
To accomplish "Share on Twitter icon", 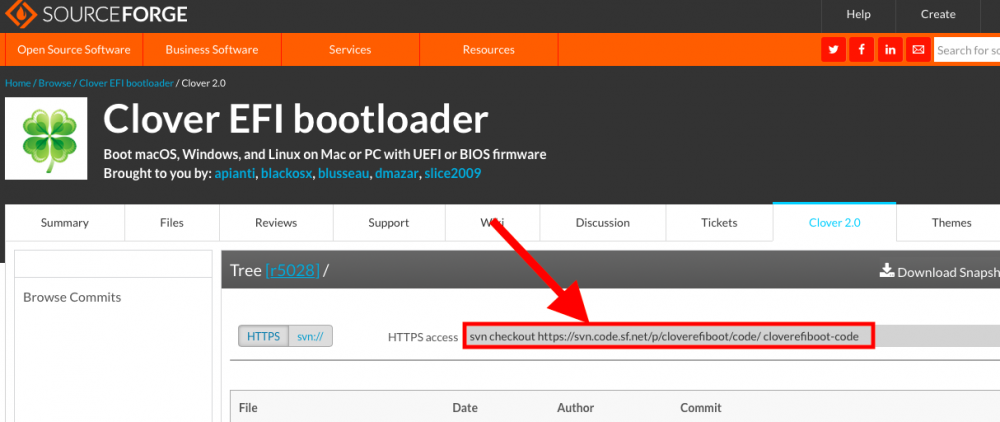I will [834, 50].
